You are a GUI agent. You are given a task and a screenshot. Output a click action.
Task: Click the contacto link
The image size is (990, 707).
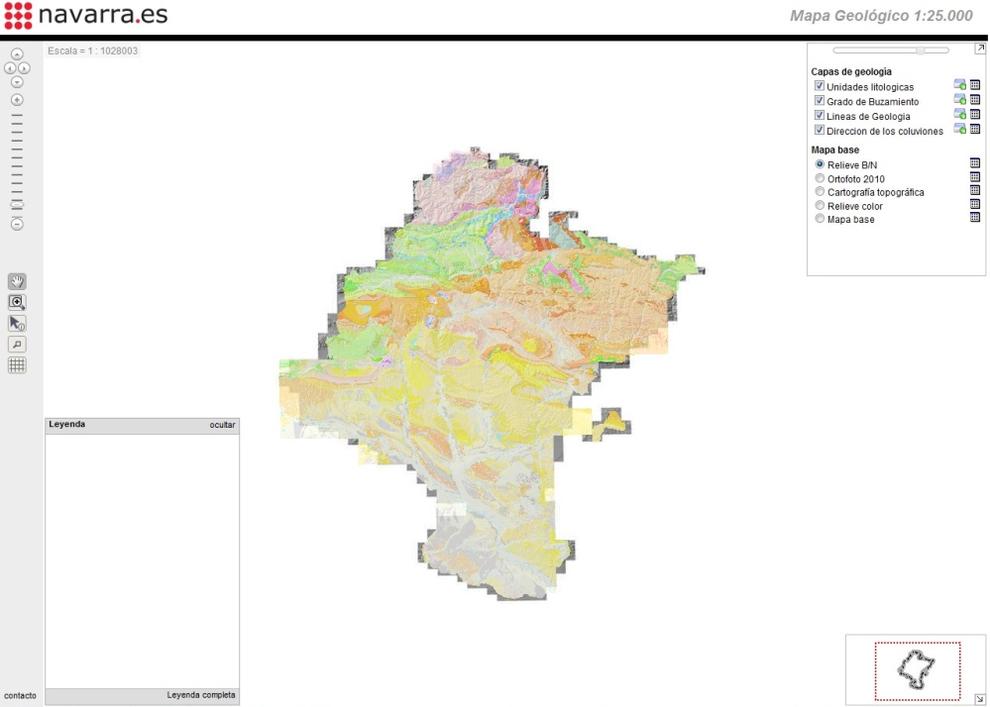(20, 695)
